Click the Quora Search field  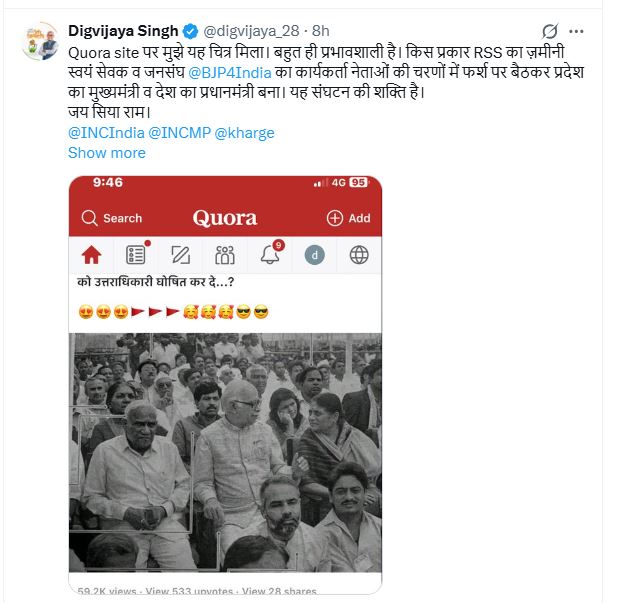pos(112,218)
